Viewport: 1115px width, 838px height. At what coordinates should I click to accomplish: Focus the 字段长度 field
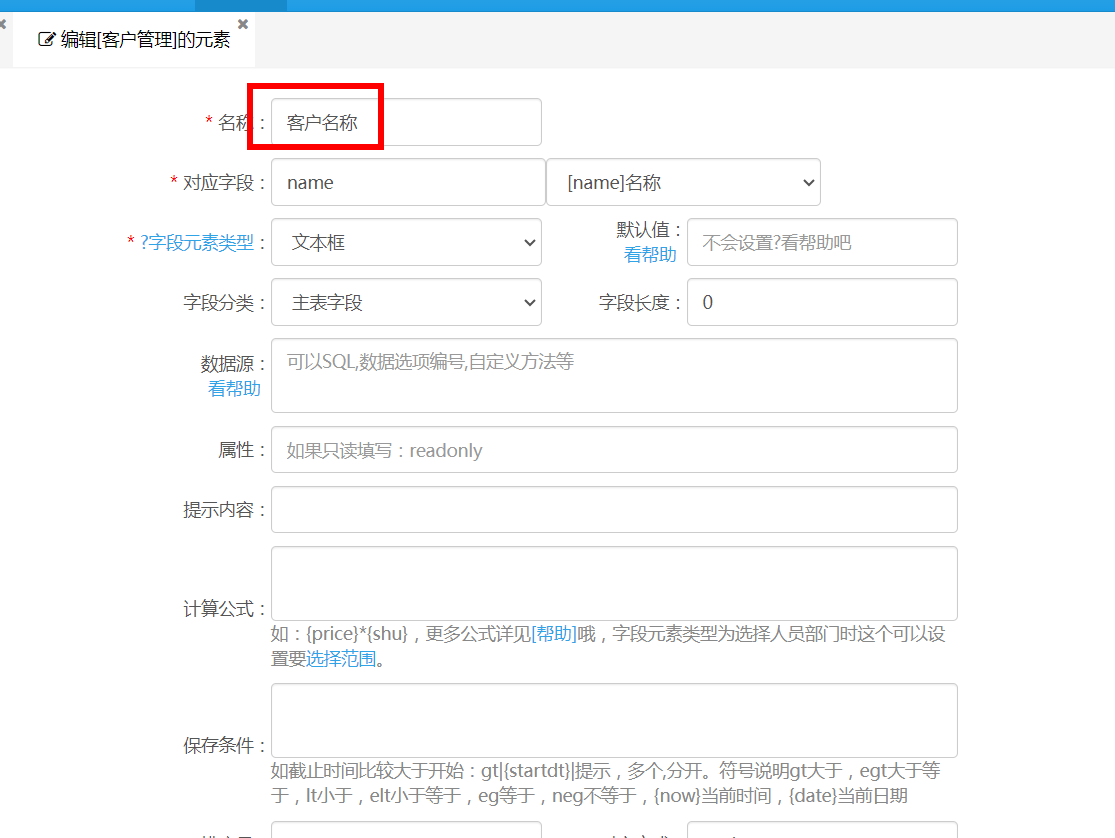click(x=822, y=302)
